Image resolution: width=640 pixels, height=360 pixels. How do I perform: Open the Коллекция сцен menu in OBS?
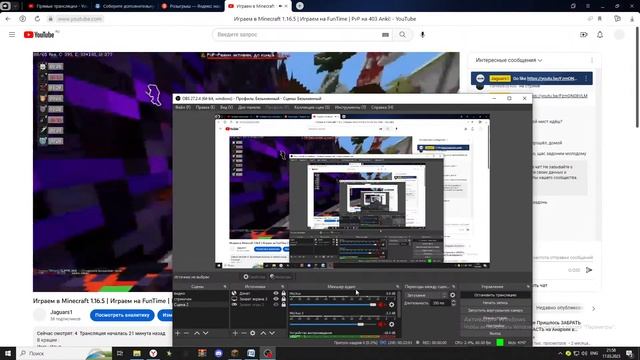coord(312,107)
